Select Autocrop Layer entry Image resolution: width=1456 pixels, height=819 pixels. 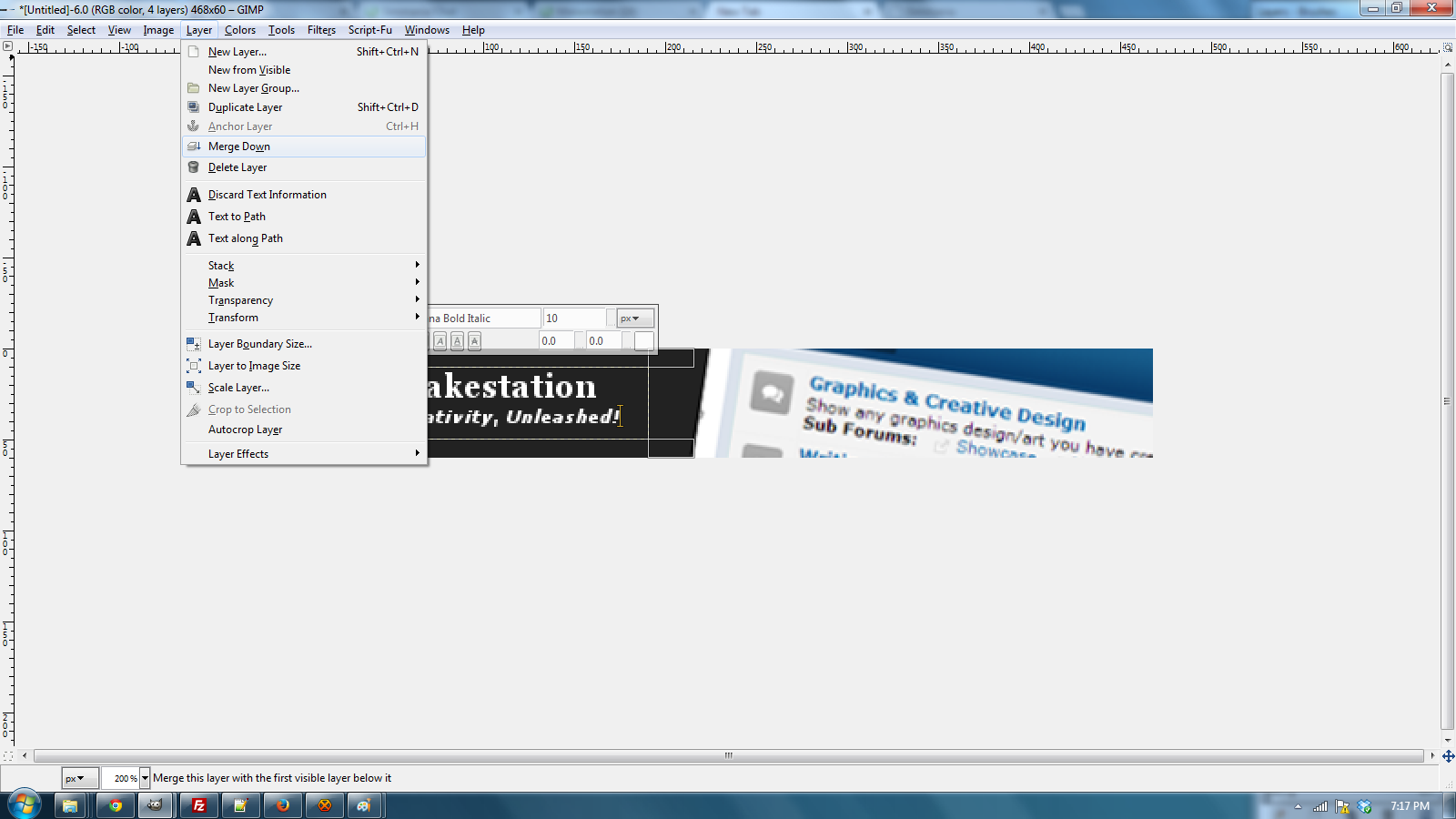click(x=304, y=430)
